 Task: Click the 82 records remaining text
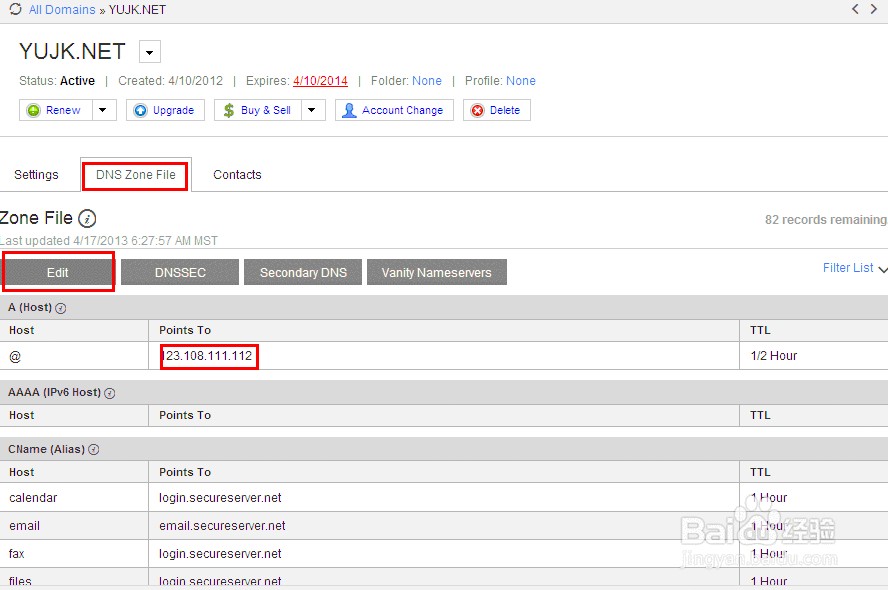pos(826,220)
